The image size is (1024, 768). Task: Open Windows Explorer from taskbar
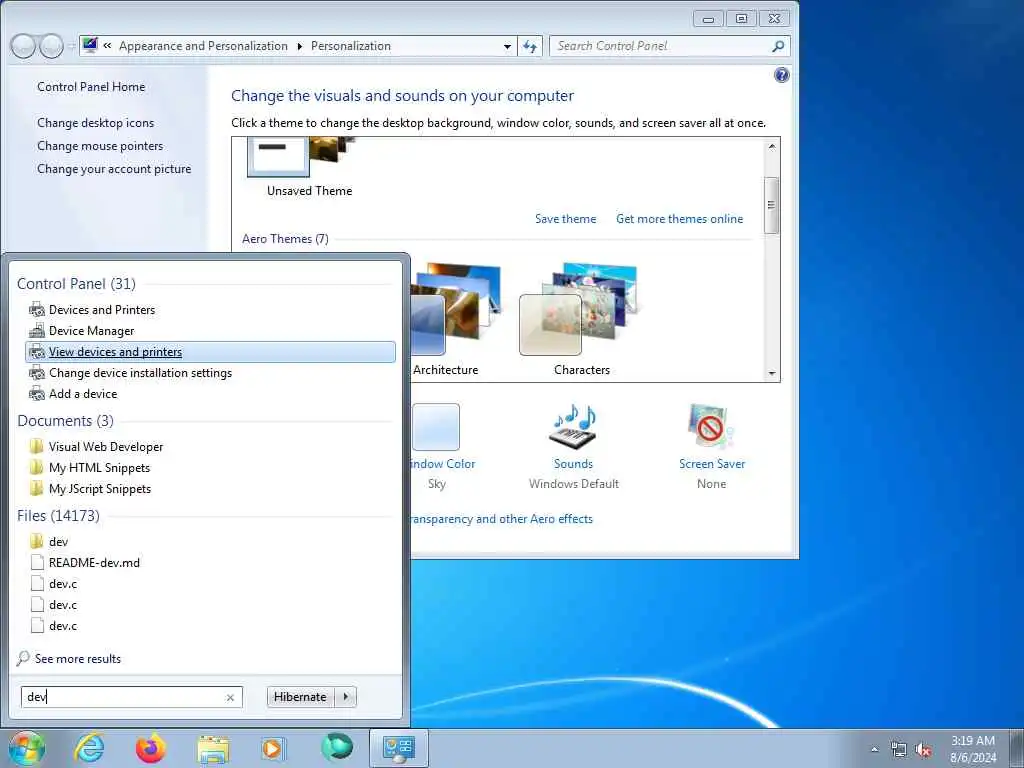click(x=214, y=749)
